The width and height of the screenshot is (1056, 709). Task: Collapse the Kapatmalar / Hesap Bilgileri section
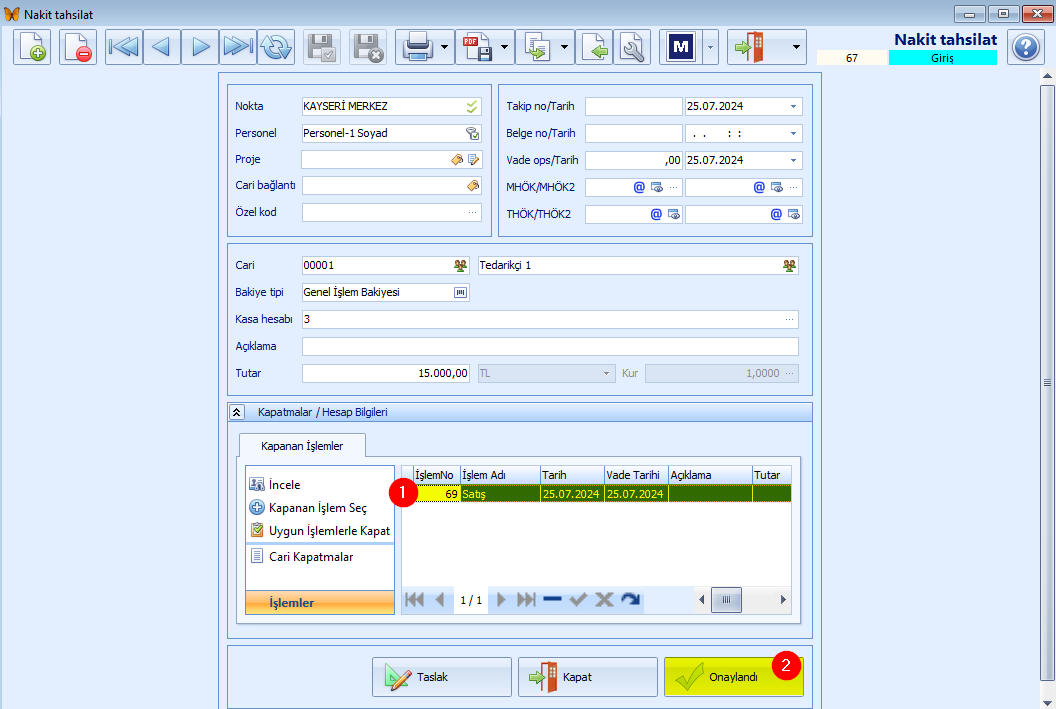pyautogui.click(x=236, y=412)
